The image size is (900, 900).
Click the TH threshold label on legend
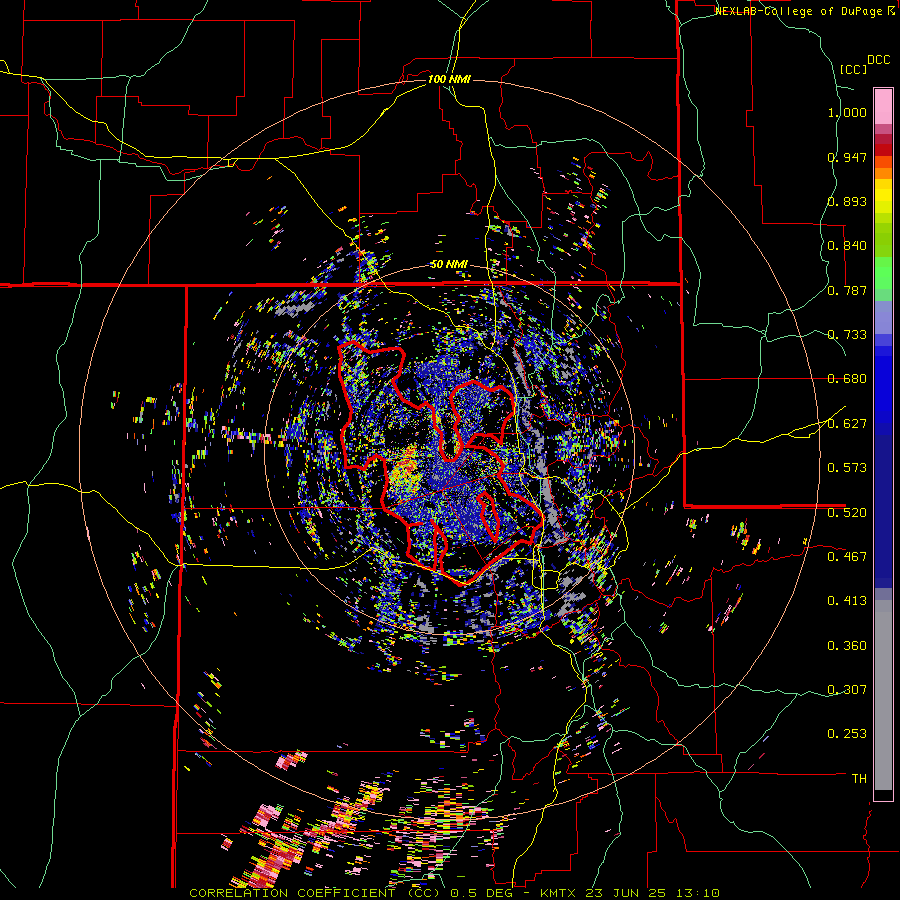[859, 779]
